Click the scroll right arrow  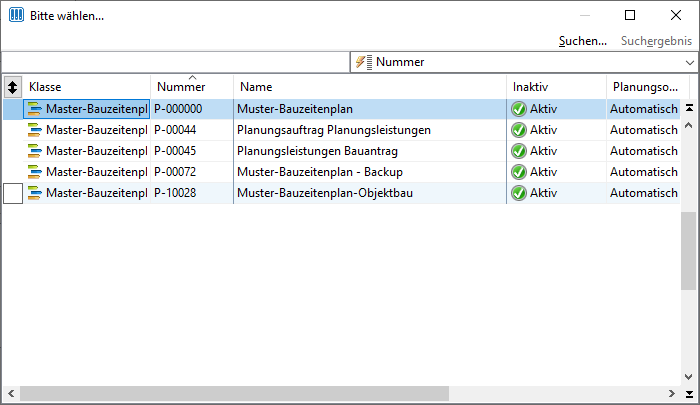pyautogui.click(x=672, y=393)
